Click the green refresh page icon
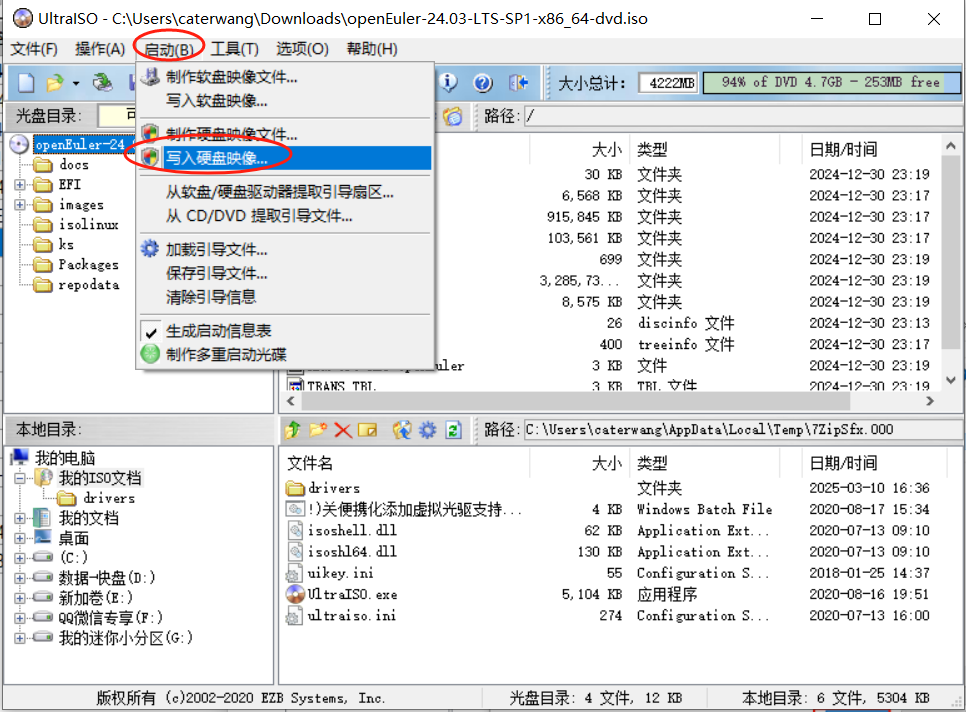Image resolution: width=966 pixels, height=712 pixels. [453, 429]
